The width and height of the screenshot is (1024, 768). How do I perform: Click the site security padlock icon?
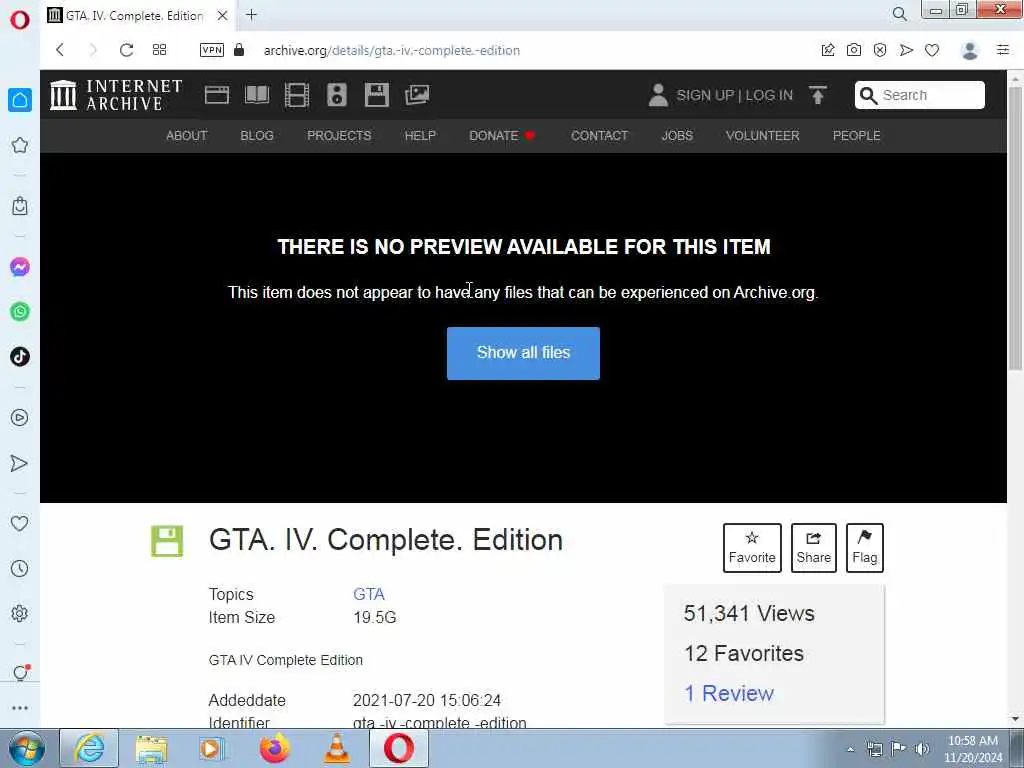click(239, 50)
